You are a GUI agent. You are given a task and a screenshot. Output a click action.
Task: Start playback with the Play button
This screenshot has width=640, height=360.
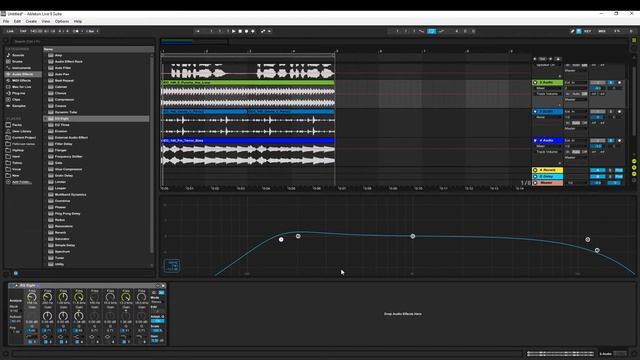coord(233,31)
